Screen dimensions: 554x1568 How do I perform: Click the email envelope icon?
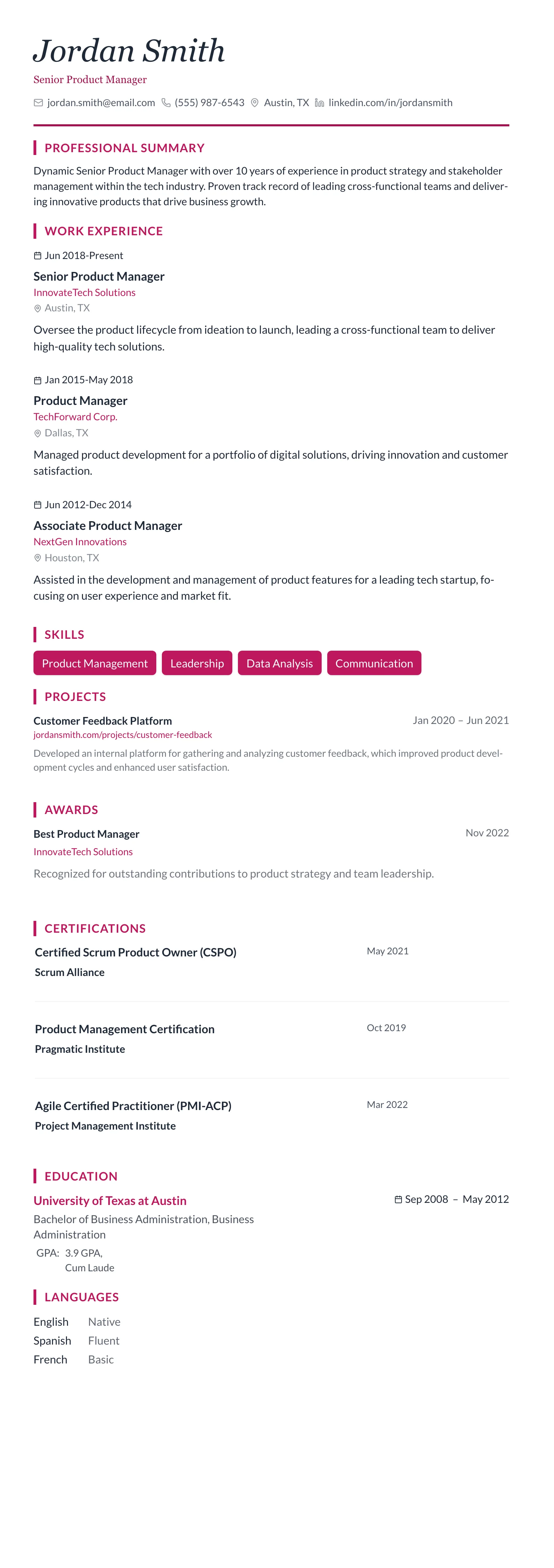pyautogui.click(x=38, y=103)
